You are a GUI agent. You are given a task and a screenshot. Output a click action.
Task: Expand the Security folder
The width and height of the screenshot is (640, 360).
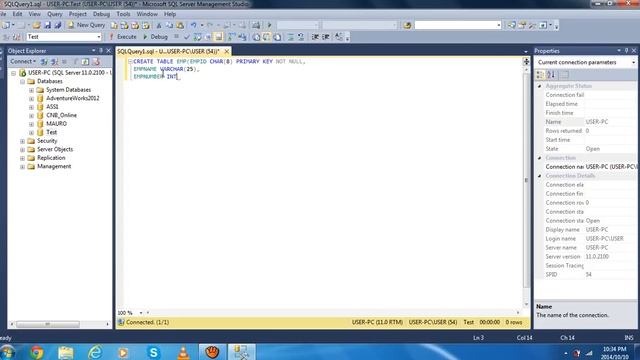click(22, 141)
